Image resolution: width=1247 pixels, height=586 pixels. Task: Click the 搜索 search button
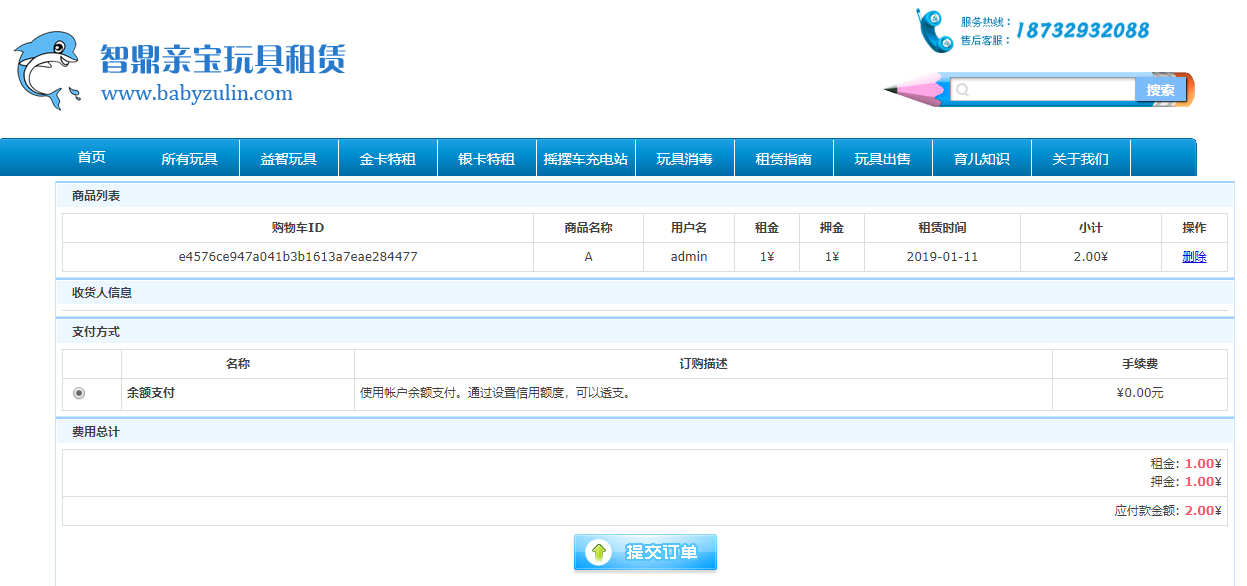tap(1160, 90)
